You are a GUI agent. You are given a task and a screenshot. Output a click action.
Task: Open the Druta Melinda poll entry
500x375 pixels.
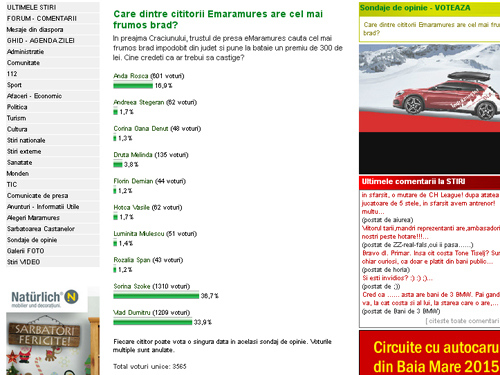point(133,155)
